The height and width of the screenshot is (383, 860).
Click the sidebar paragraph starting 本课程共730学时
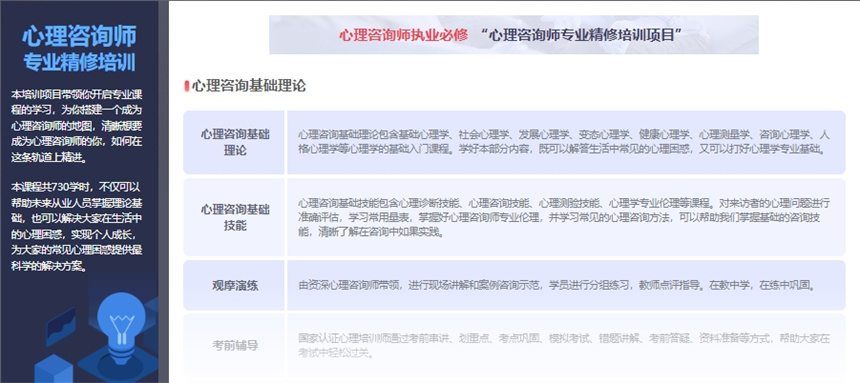tap(77, 226)
